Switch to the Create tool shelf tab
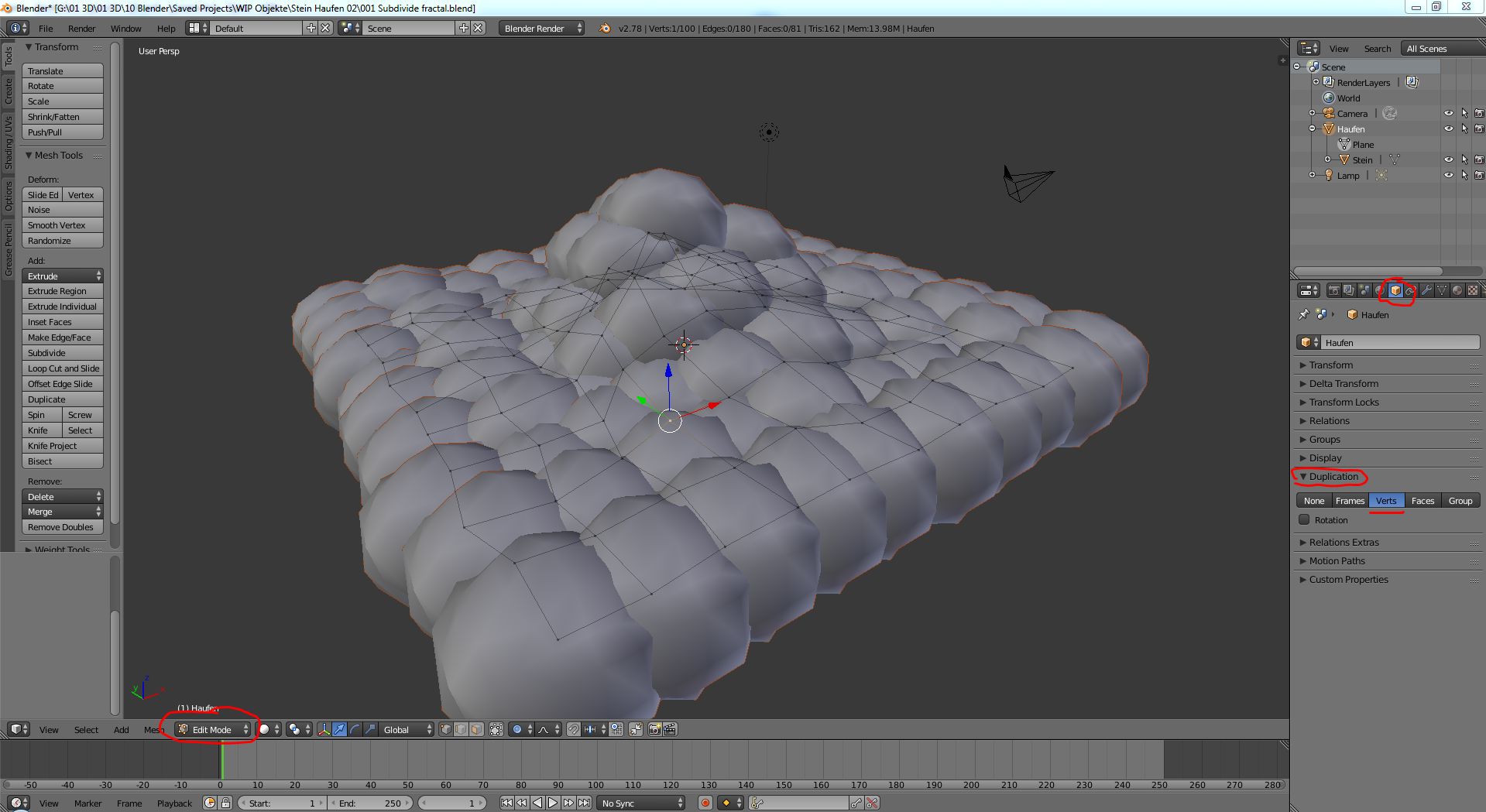 [9, 91]
